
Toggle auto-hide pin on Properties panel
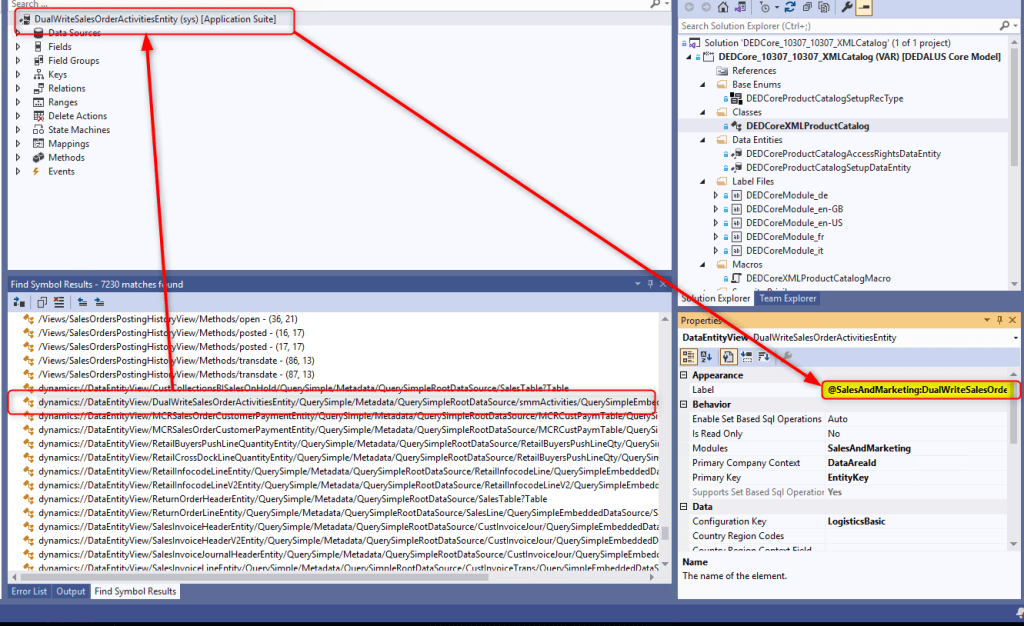tap(999, 320)
